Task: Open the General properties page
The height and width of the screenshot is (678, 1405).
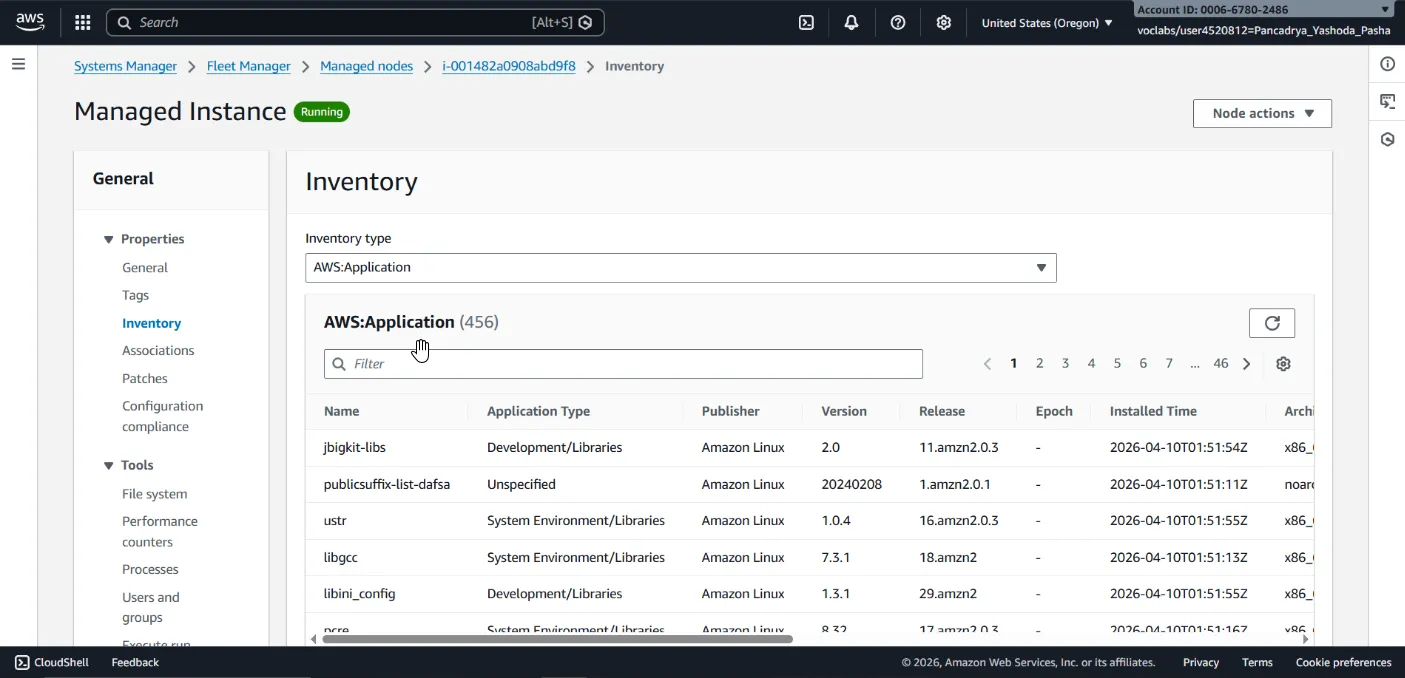Action: click(145, 267)
